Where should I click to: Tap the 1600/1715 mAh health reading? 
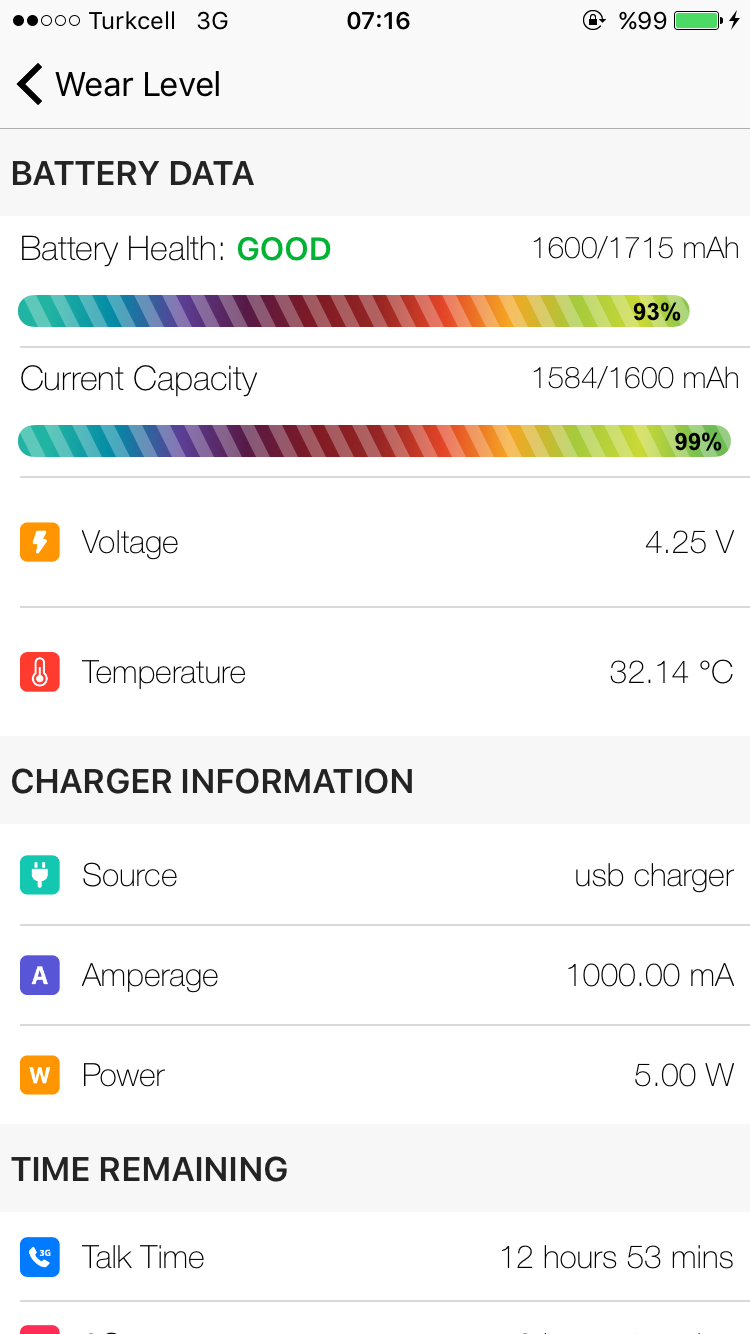(635, 248)
